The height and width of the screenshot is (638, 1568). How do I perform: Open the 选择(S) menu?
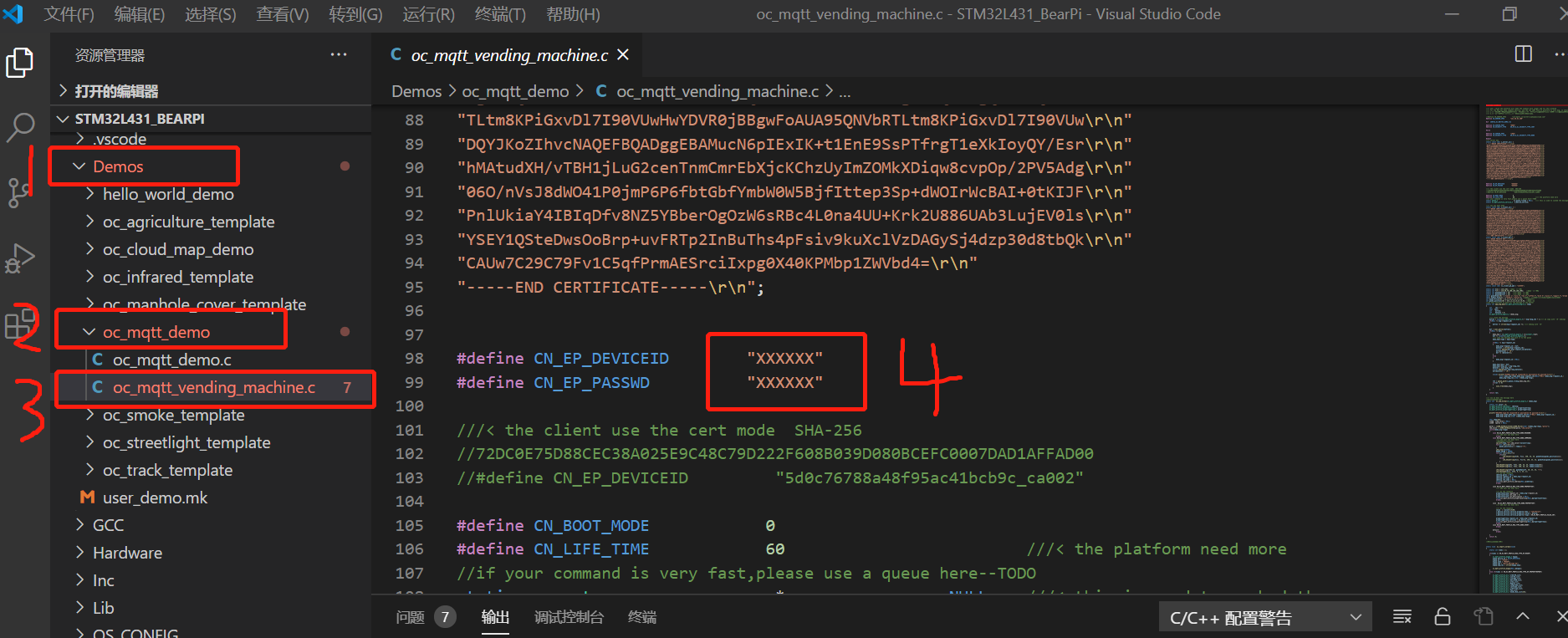coord(211,14)
